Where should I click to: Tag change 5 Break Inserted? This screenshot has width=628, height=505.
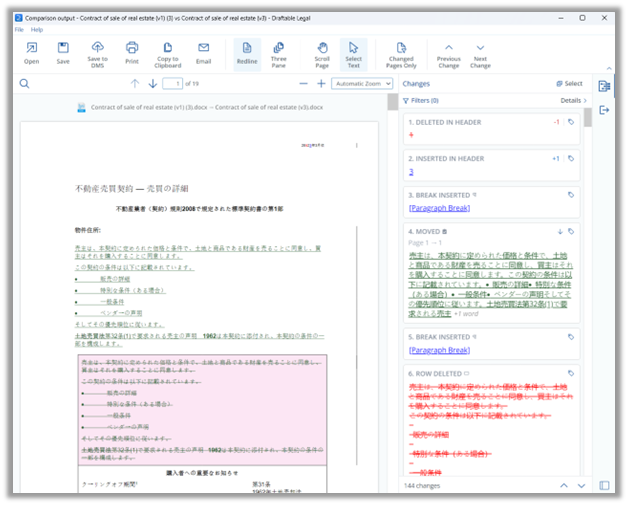coord(571,337)
